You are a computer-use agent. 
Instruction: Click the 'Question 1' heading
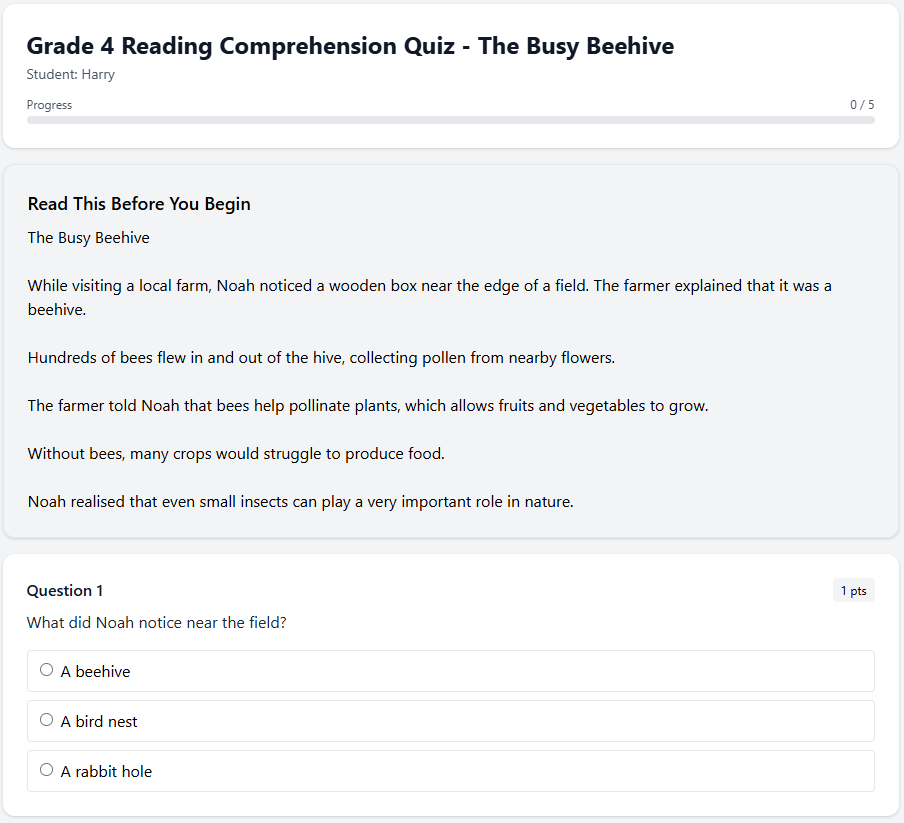[x=64, y=590]
